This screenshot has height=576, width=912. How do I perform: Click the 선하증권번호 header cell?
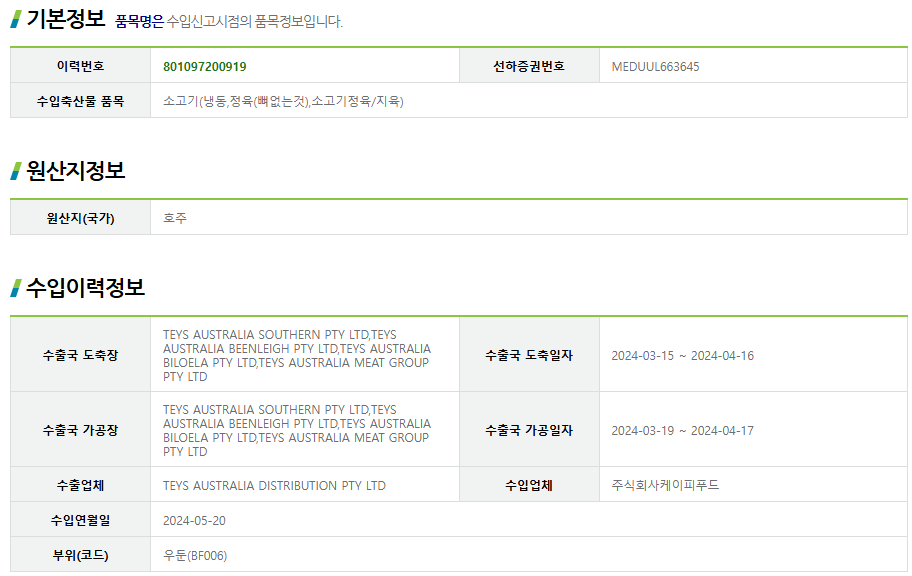point(529,66)
